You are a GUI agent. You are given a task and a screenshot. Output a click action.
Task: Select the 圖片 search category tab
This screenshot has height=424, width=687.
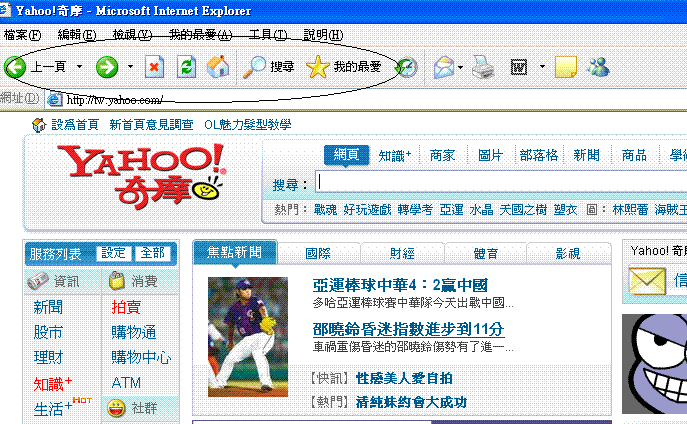coord(490,155)
